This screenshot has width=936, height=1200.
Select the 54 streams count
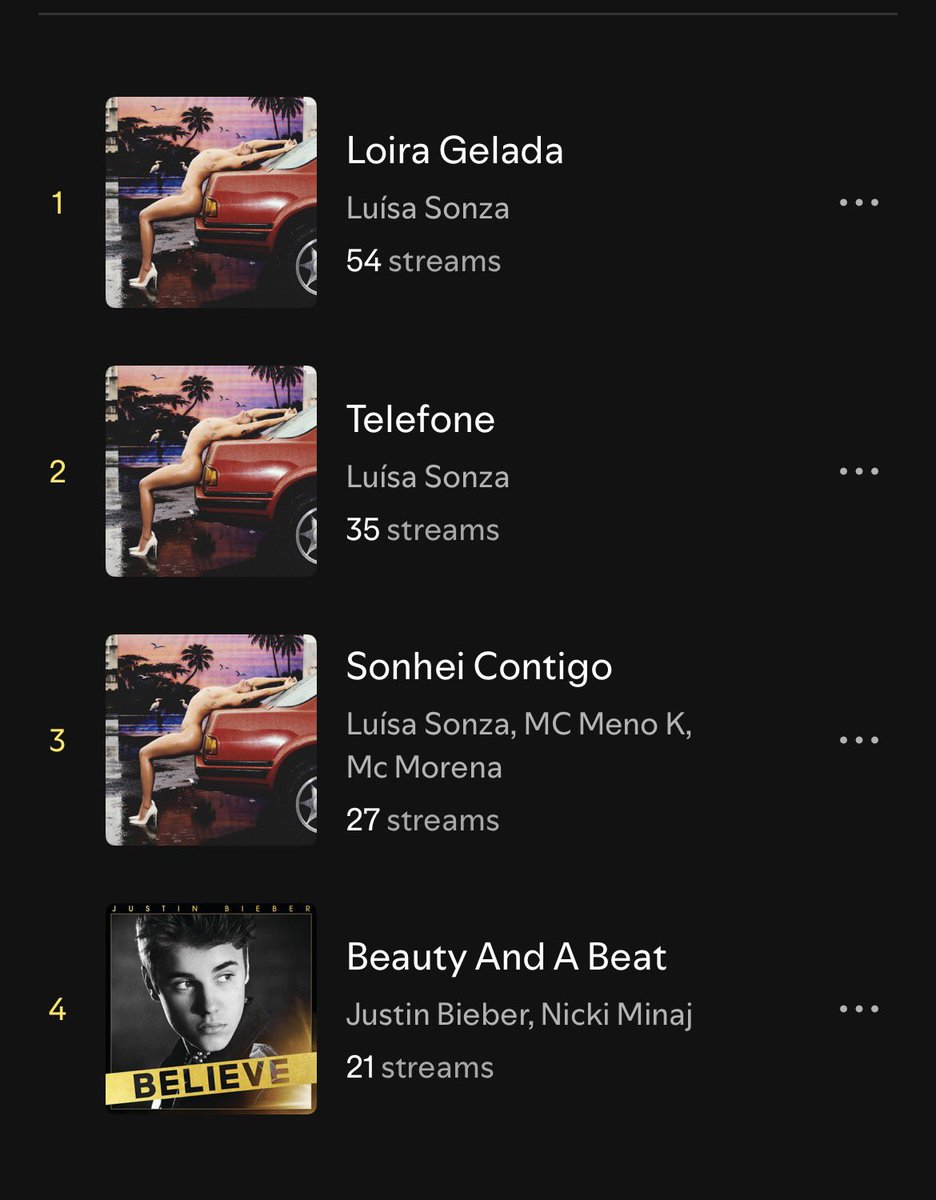point(423,261)
